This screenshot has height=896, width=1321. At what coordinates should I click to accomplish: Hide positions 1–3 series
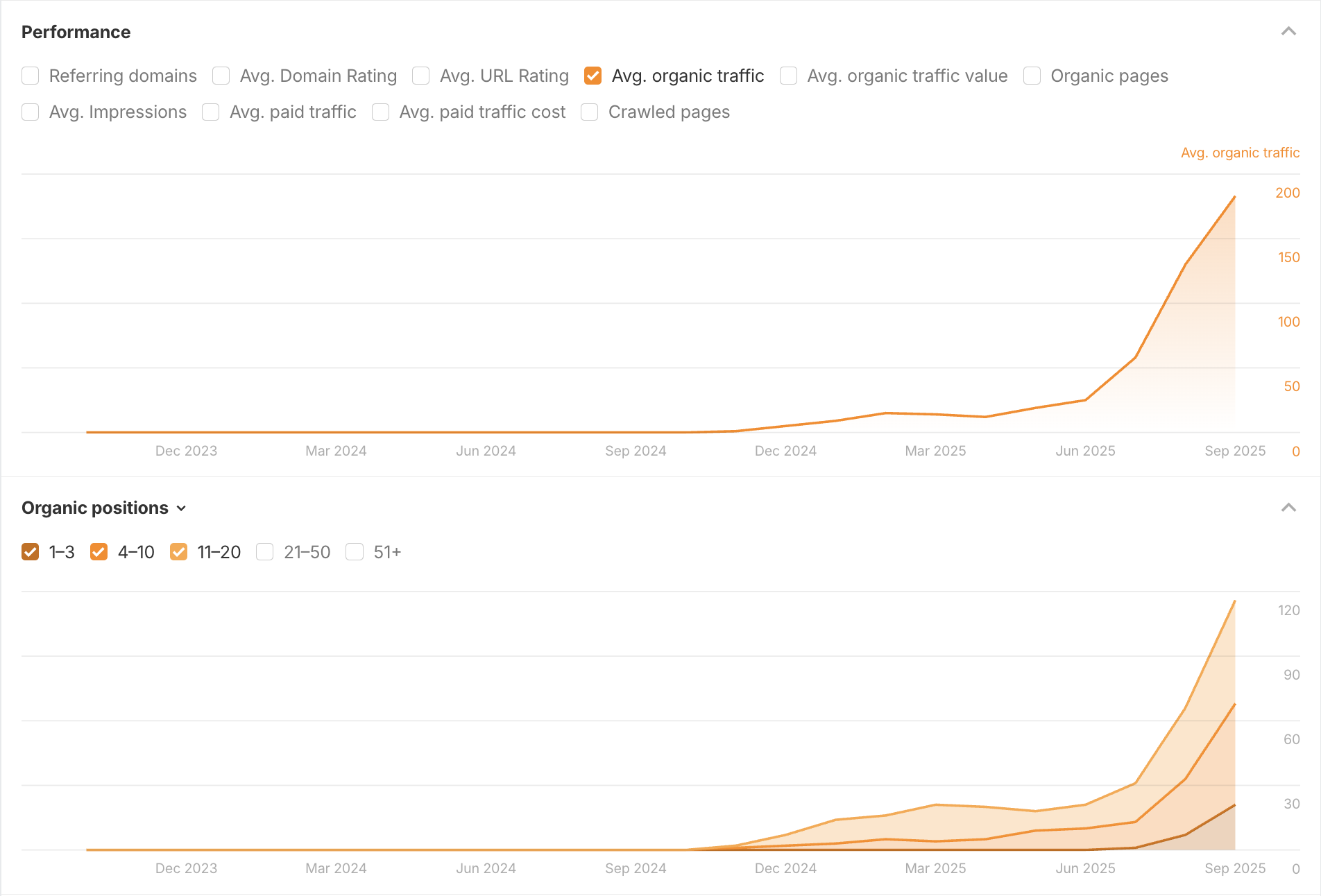[x=31, y=552]
